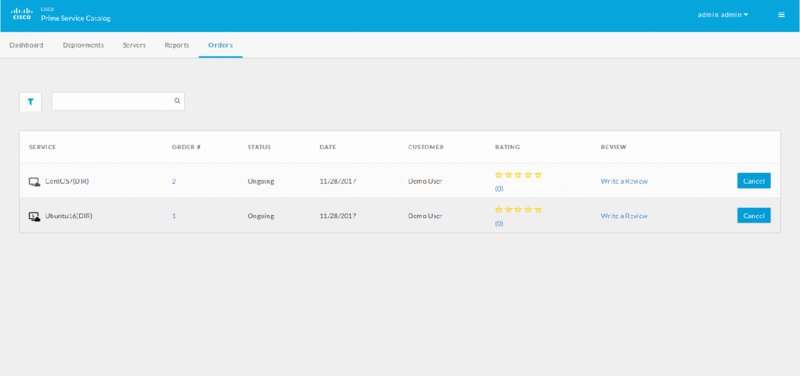Click the search magnifier icon
800x376 pixels.
(x=177, y=101)
